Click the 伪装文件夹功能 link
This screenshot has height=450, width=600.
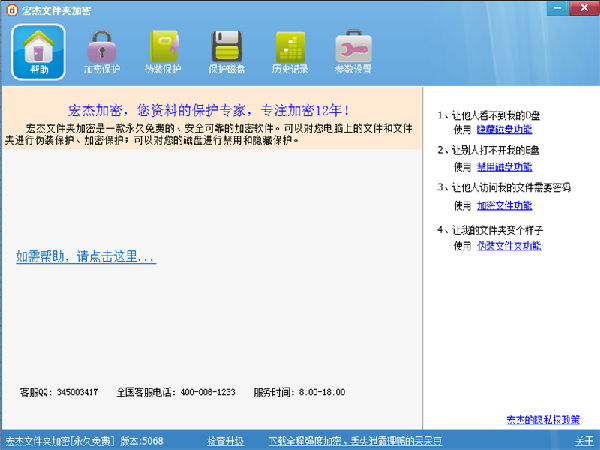pyautogui.click(x=509, y=245)
